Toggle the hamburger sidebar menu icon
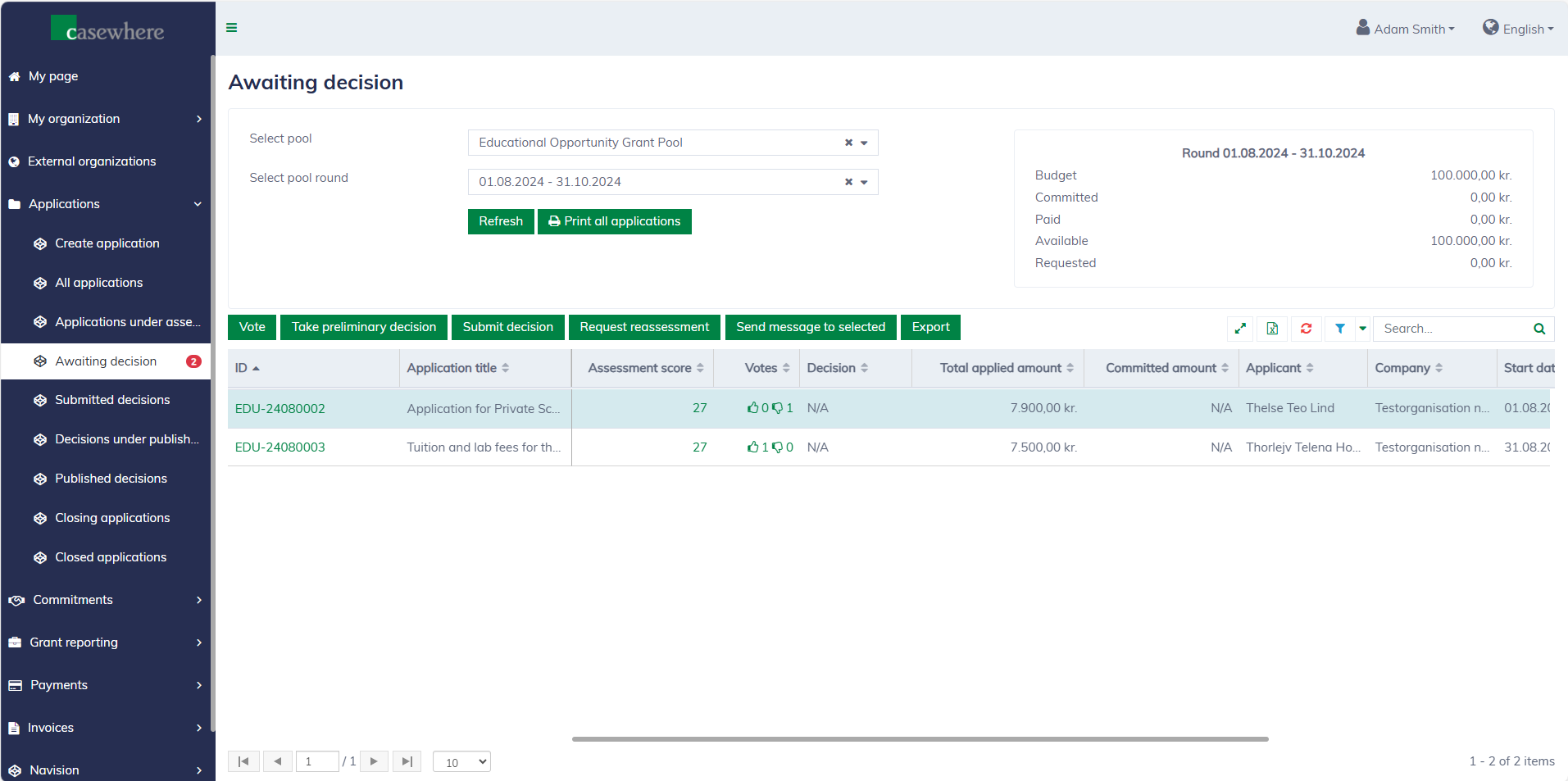Screen dimensions: 1568x781 tap(232, 28)
